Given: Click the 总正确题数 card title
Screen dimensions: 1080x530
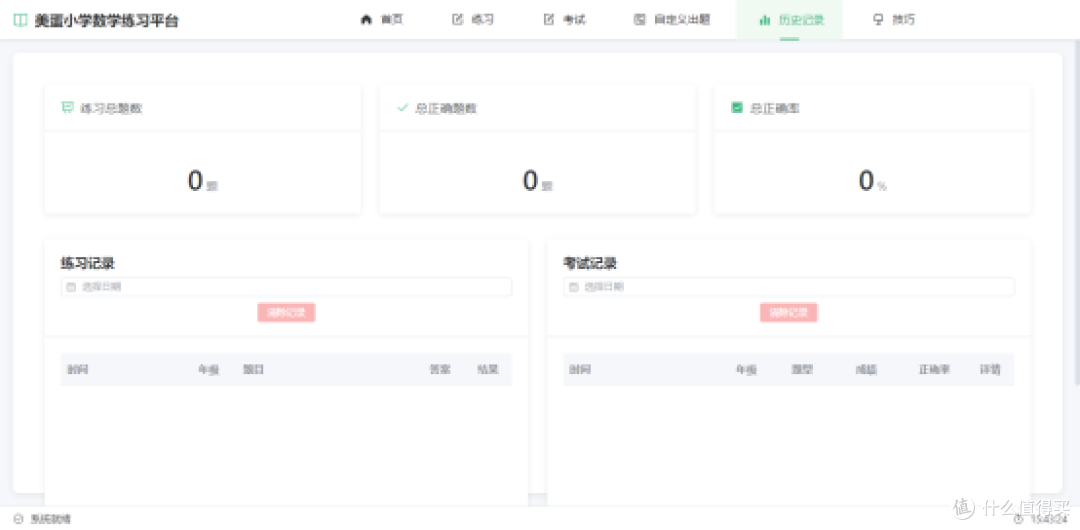Looking at the screenshot, I should [x=446, y=108].
